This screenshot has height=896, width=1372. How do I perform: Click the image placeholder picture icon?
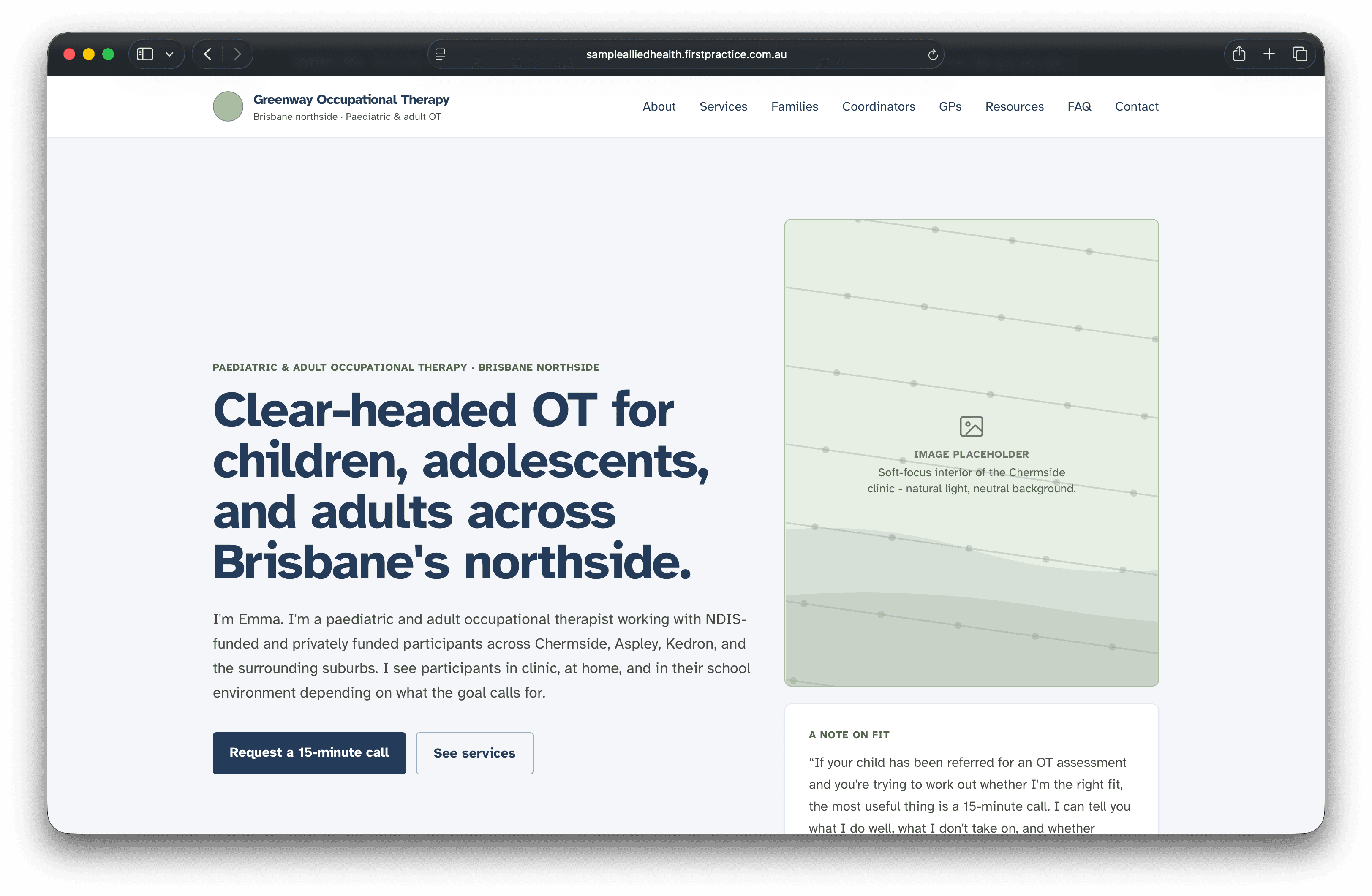971,426
